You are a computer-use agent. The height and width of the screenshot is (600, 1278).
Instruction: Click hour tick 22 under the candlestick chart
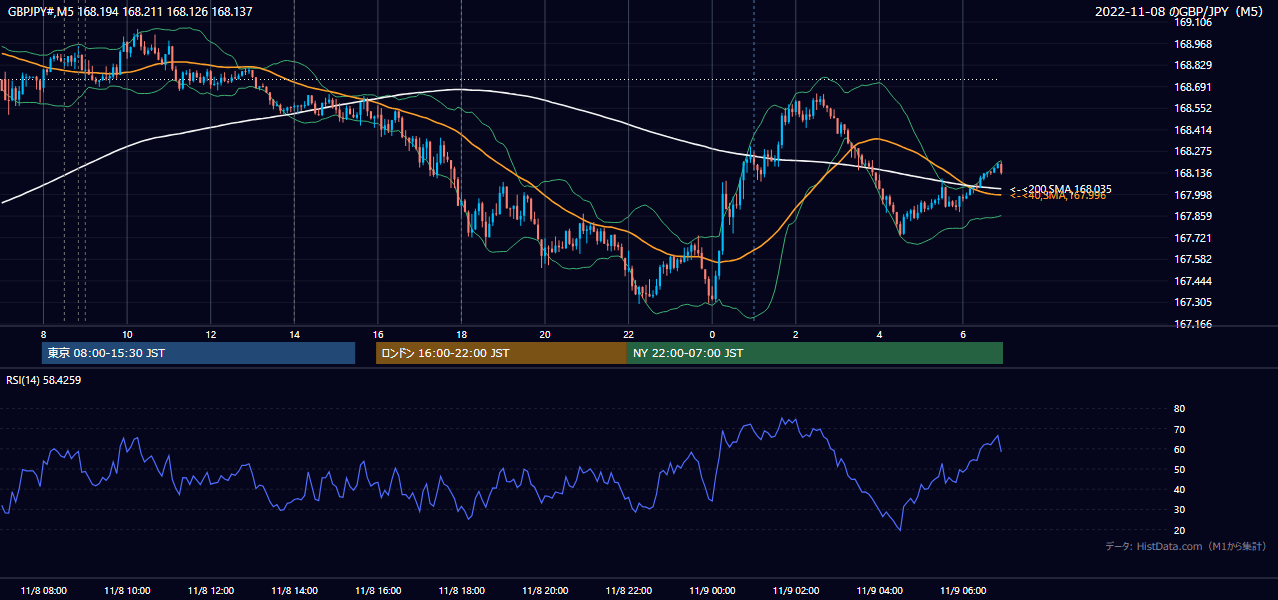pos(628,334)
